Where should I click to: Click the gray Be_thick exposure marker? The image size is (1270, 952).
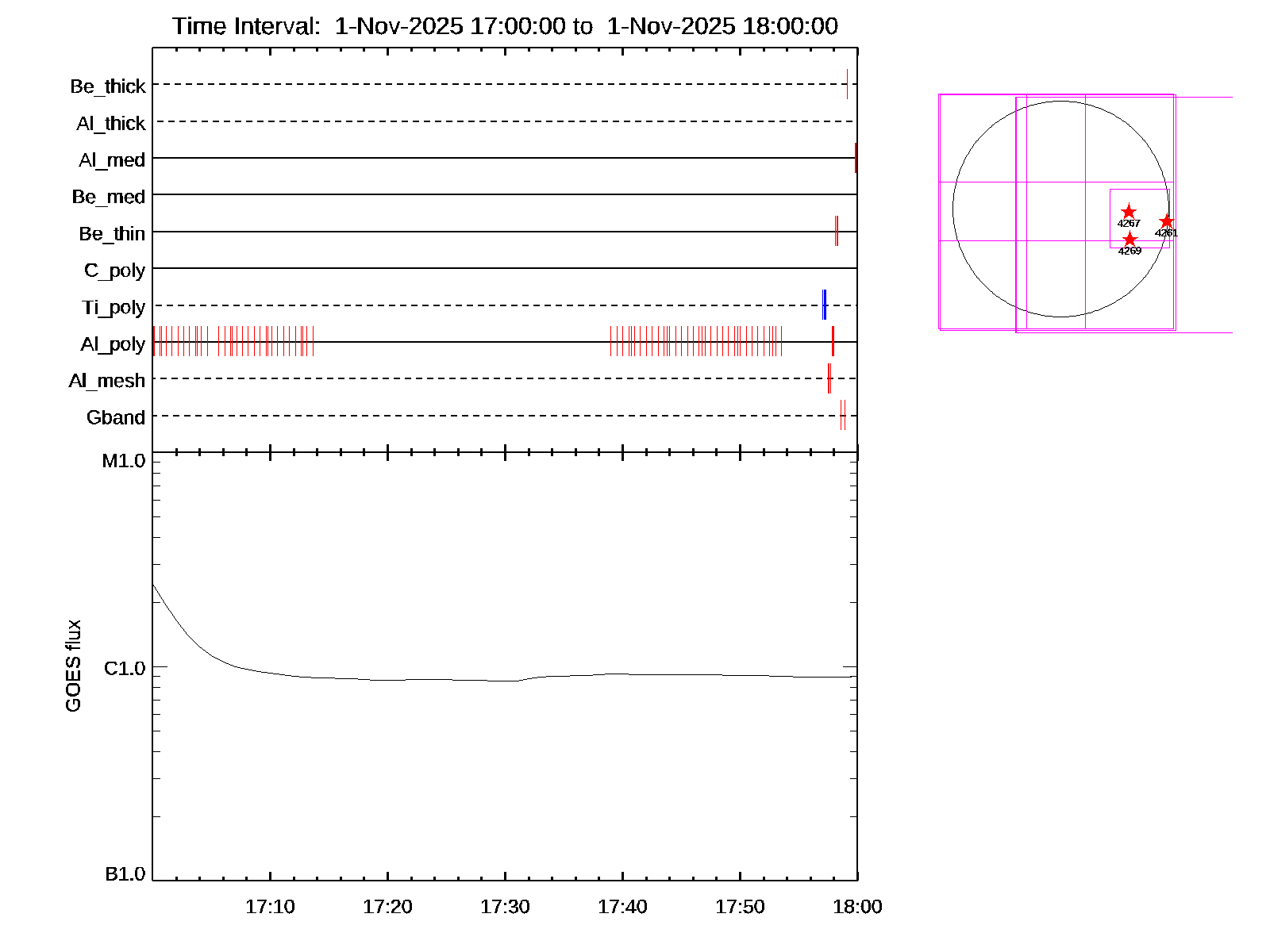847,84
